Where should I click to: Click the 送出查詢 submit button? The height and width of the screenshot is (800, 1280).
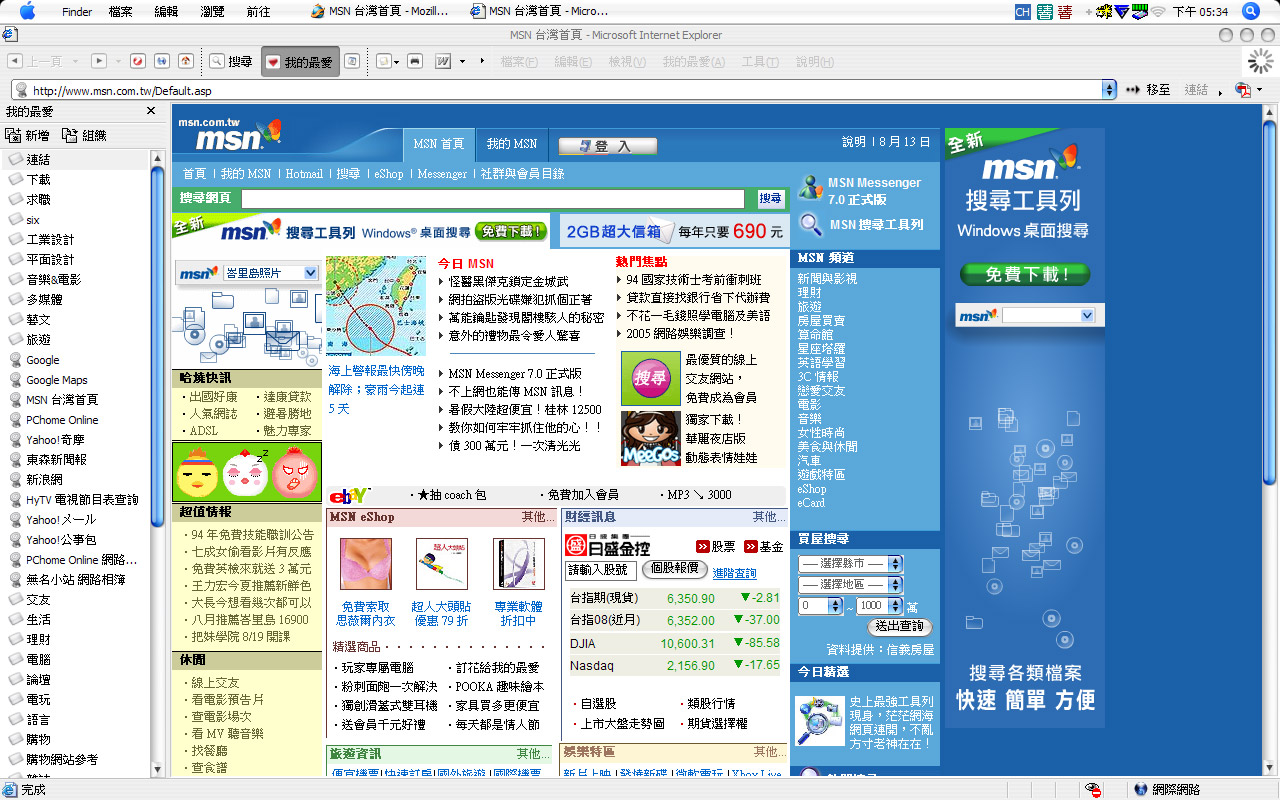point(899,627)
